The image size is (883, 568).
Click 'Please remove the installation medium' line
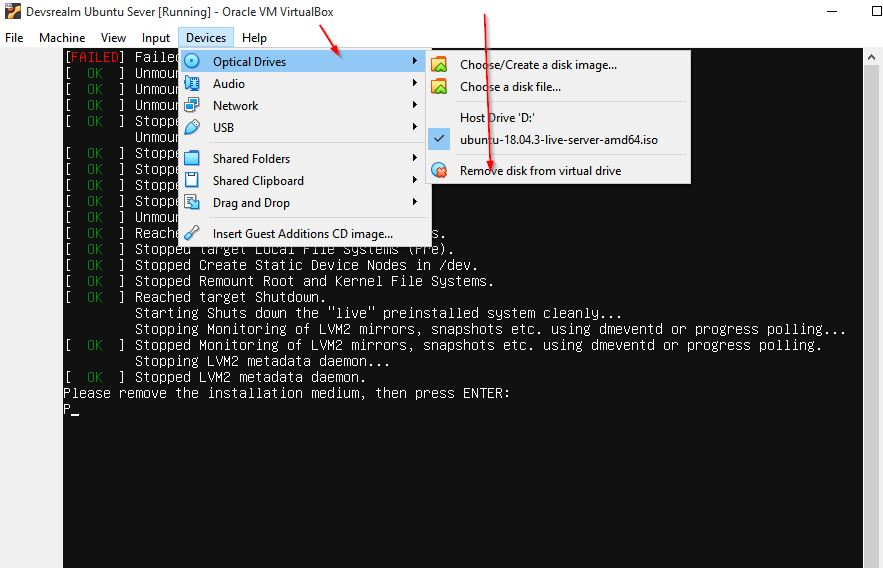(x=286, y=393)
